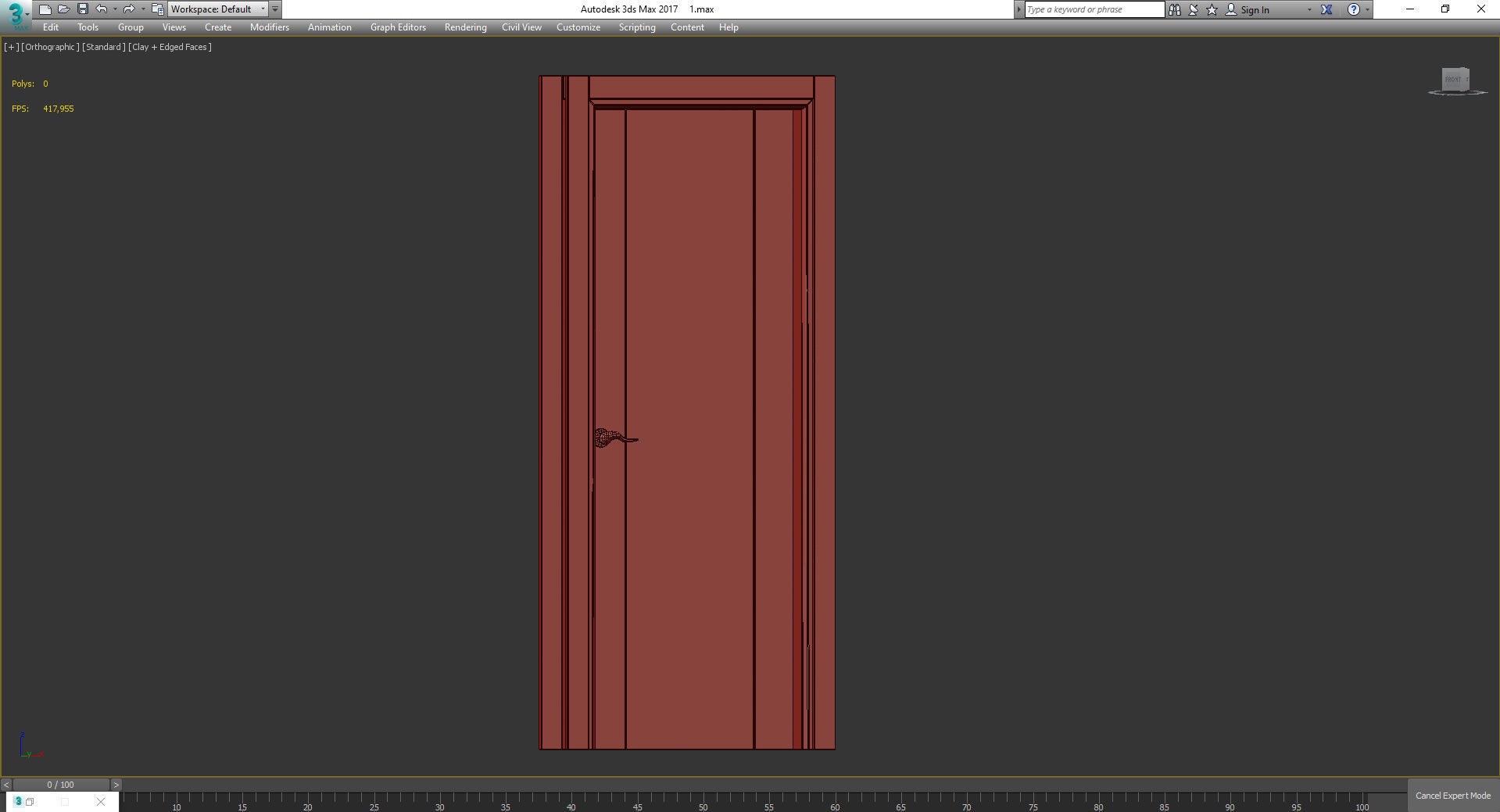Click the viewport [+] general label menu
The image size is (1500, 812).
pos(12,47)
